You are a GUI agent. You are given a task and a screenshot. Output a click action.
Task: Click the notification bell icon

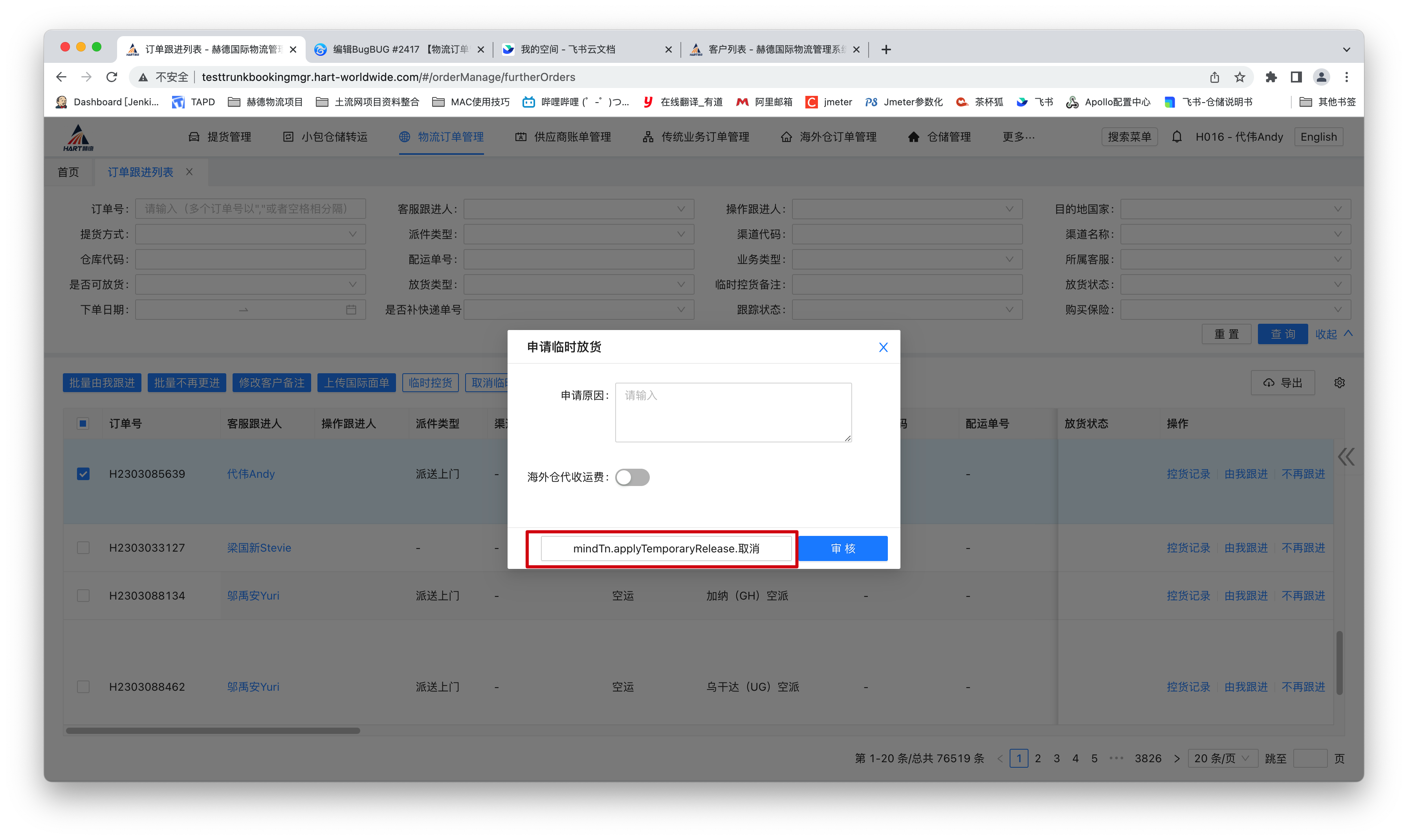(x=1177, y=137)
